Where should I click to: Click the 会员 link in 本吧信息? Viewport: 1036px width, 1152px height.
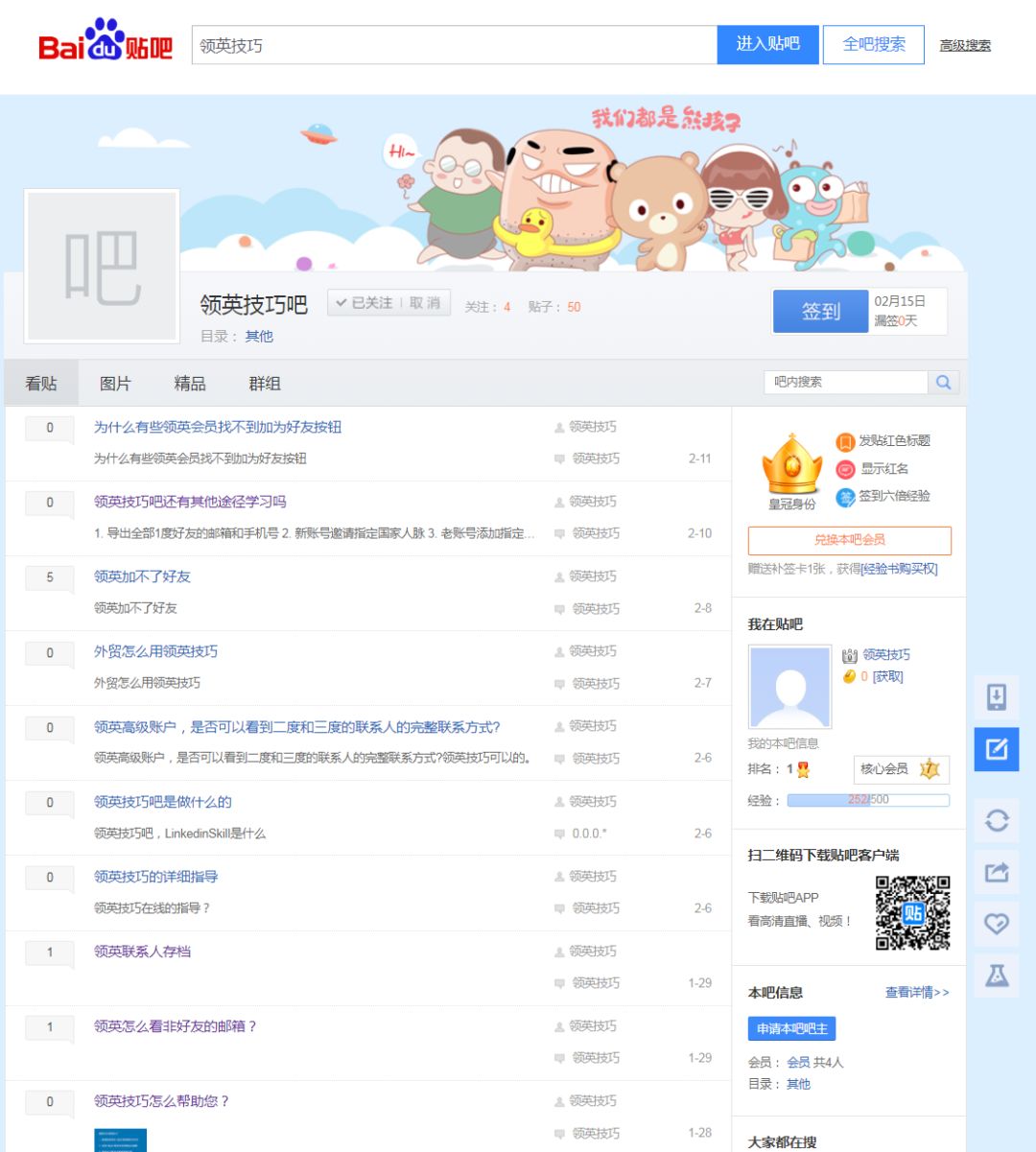798,1062
